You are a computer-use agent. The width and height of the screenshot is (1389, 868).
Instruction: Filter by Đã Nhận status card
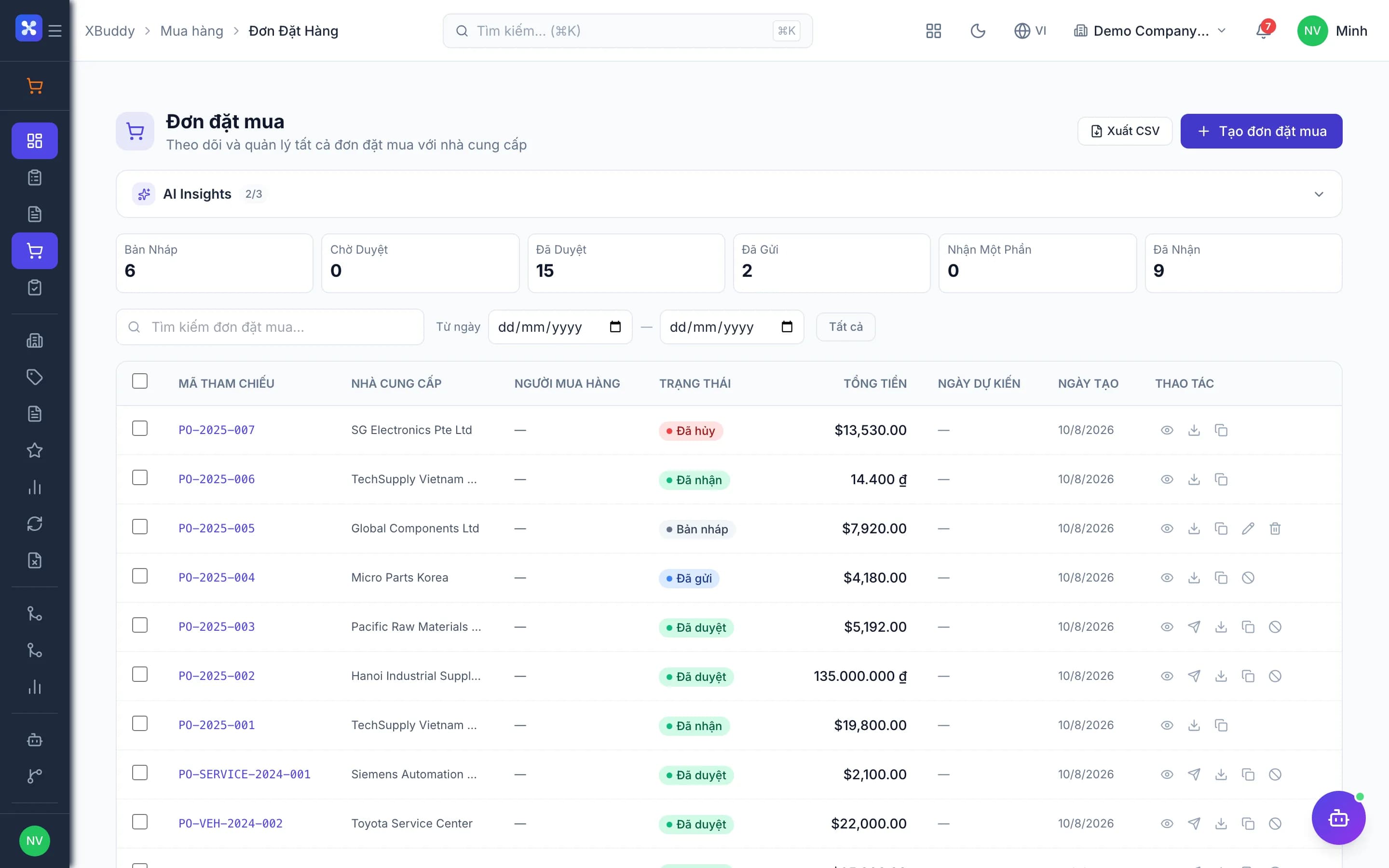point(1243,263)
